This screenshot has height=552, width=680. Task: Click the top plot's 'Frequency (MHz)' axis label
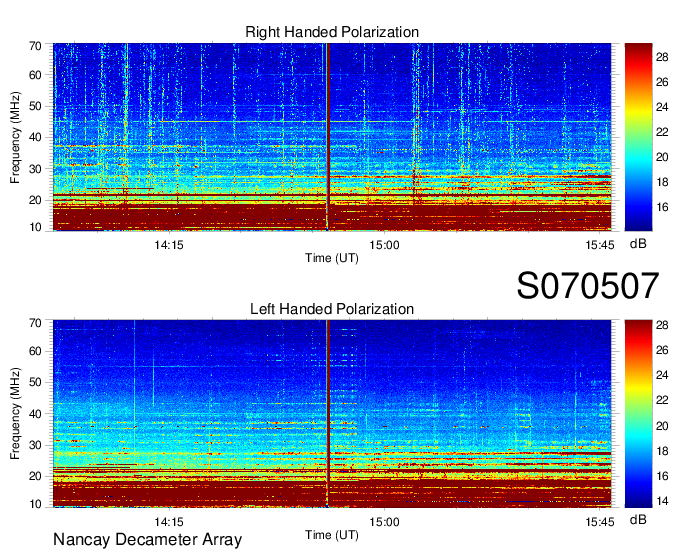click(15, 137)
